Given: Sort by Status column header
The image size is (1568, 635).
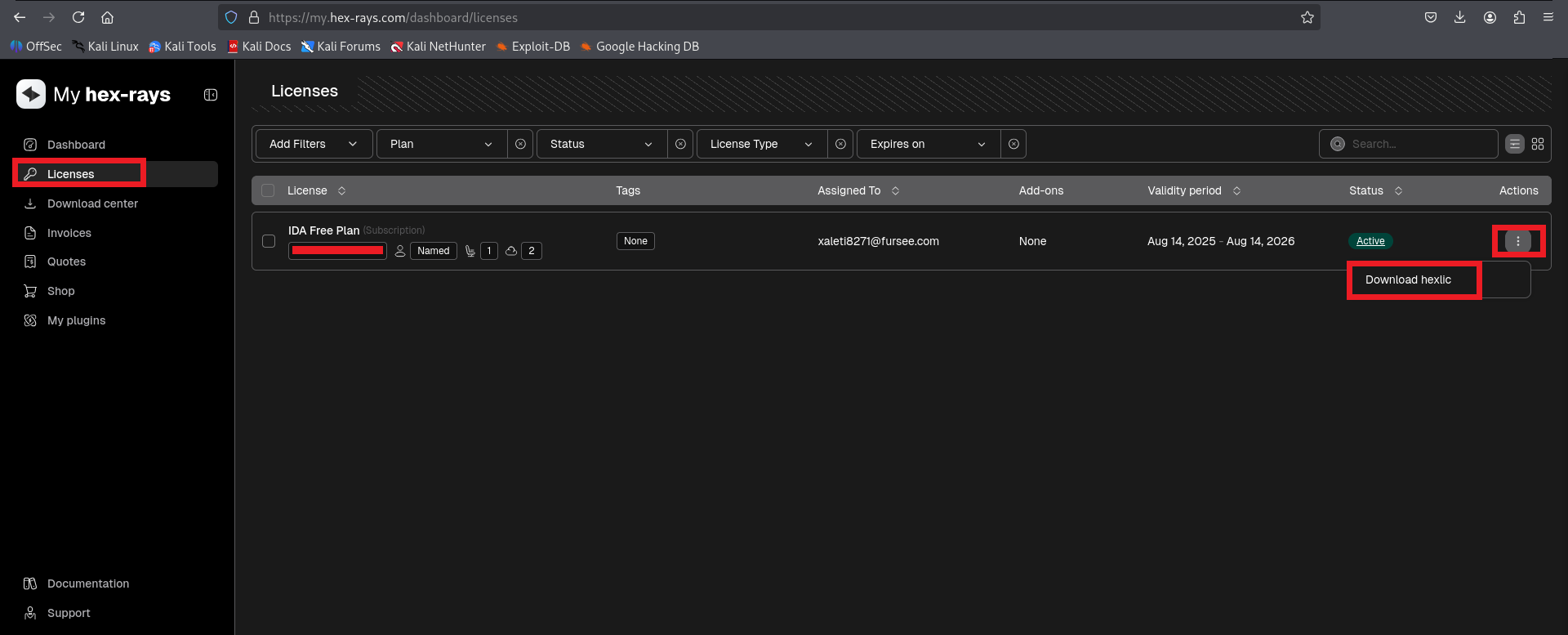Looking at the screenshot, I should (1376, 190).
